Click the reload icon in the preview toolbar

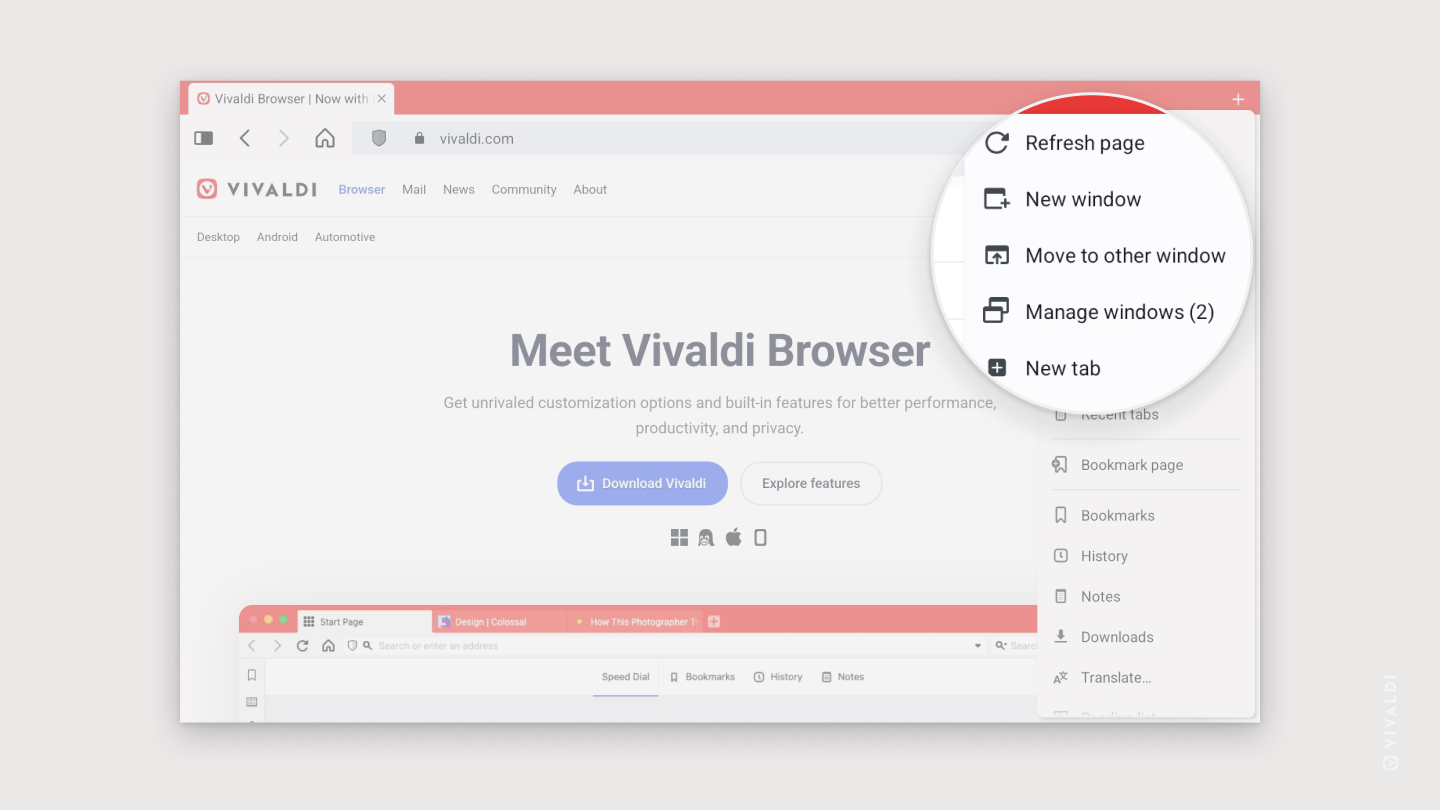point(302,646)
